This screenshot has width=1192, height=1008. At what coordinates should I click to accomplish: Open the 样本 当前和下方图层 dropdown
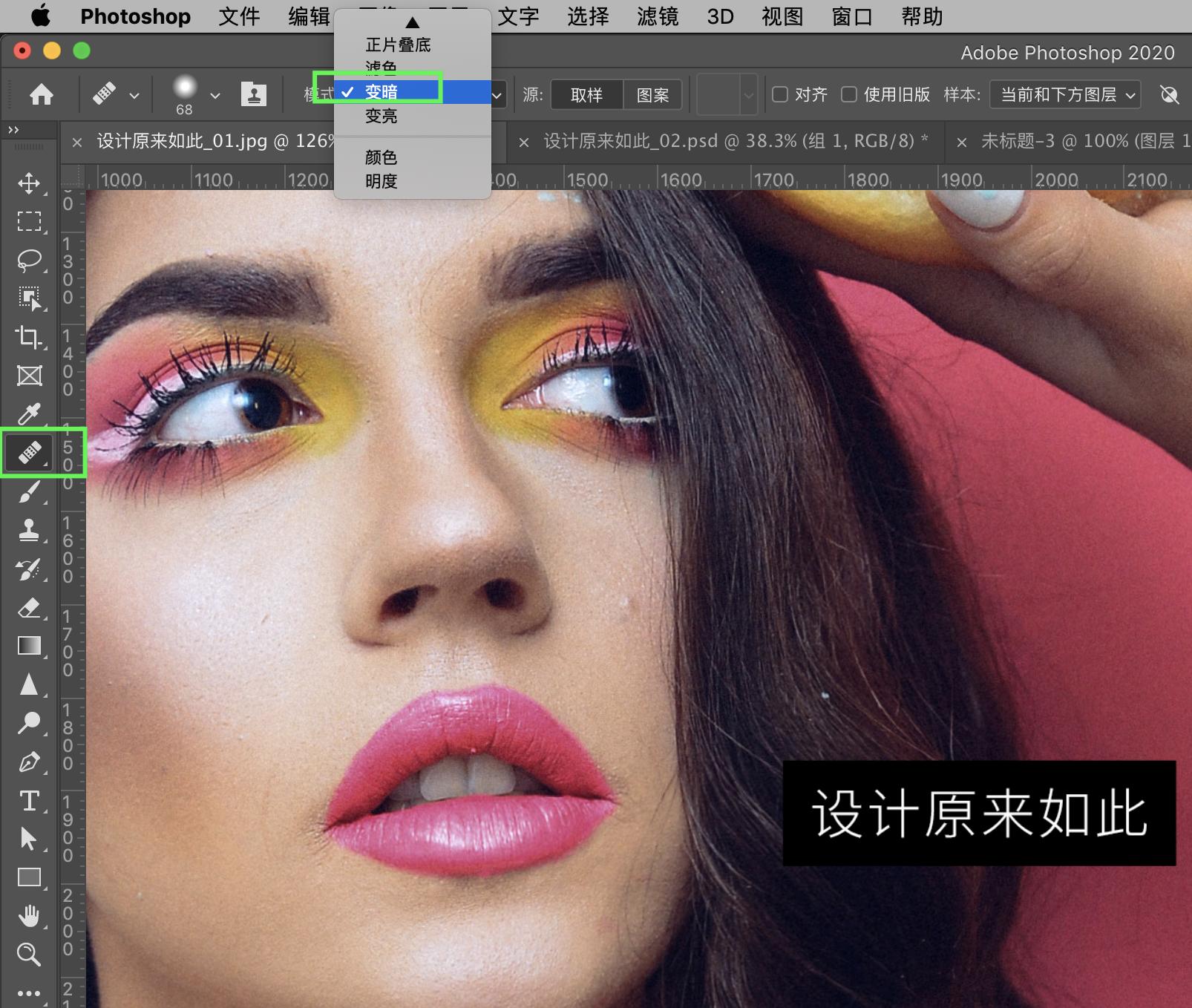coord(1065,94)
